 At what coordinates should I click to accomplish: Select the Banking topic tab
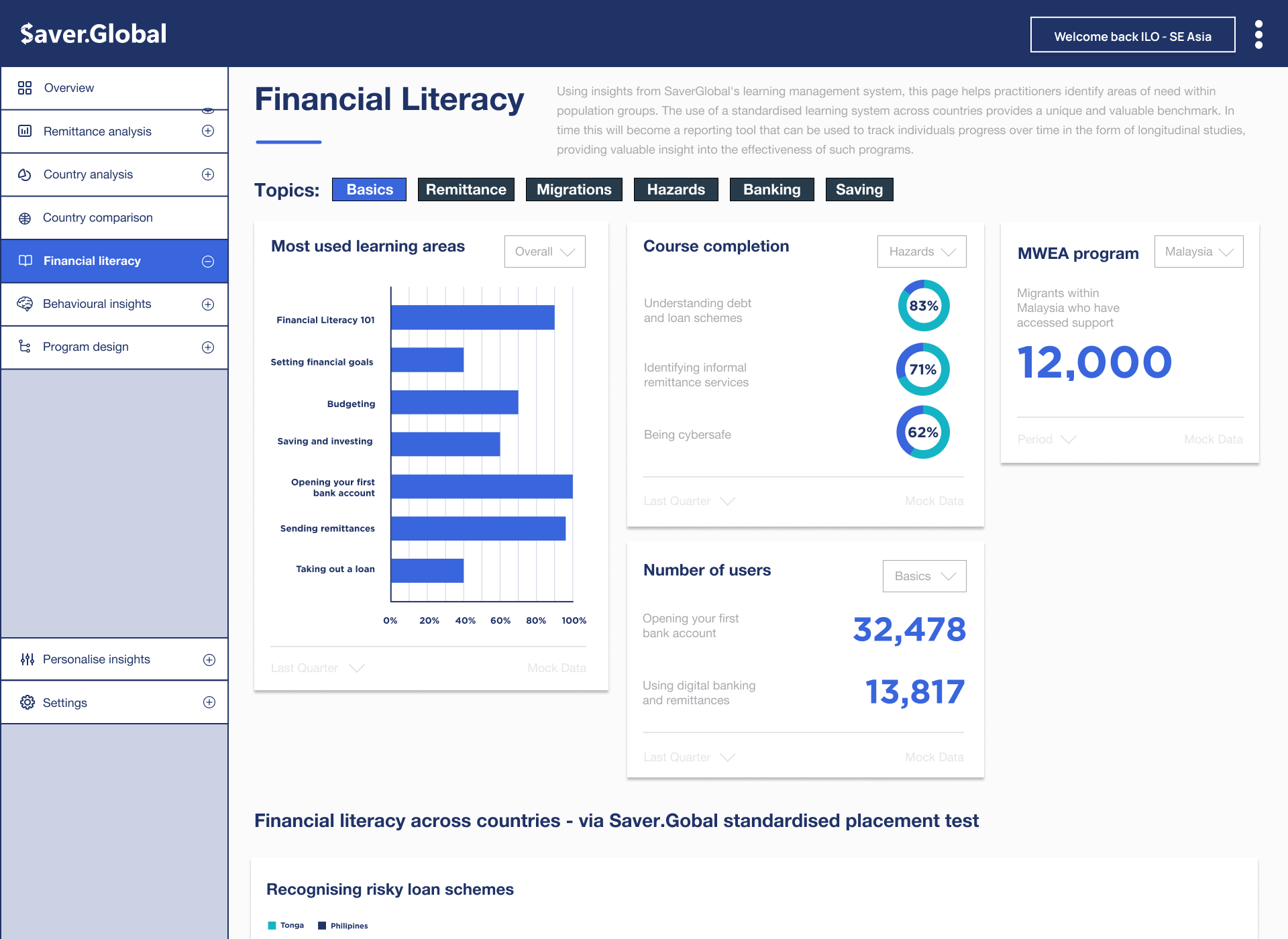(771, 189)
